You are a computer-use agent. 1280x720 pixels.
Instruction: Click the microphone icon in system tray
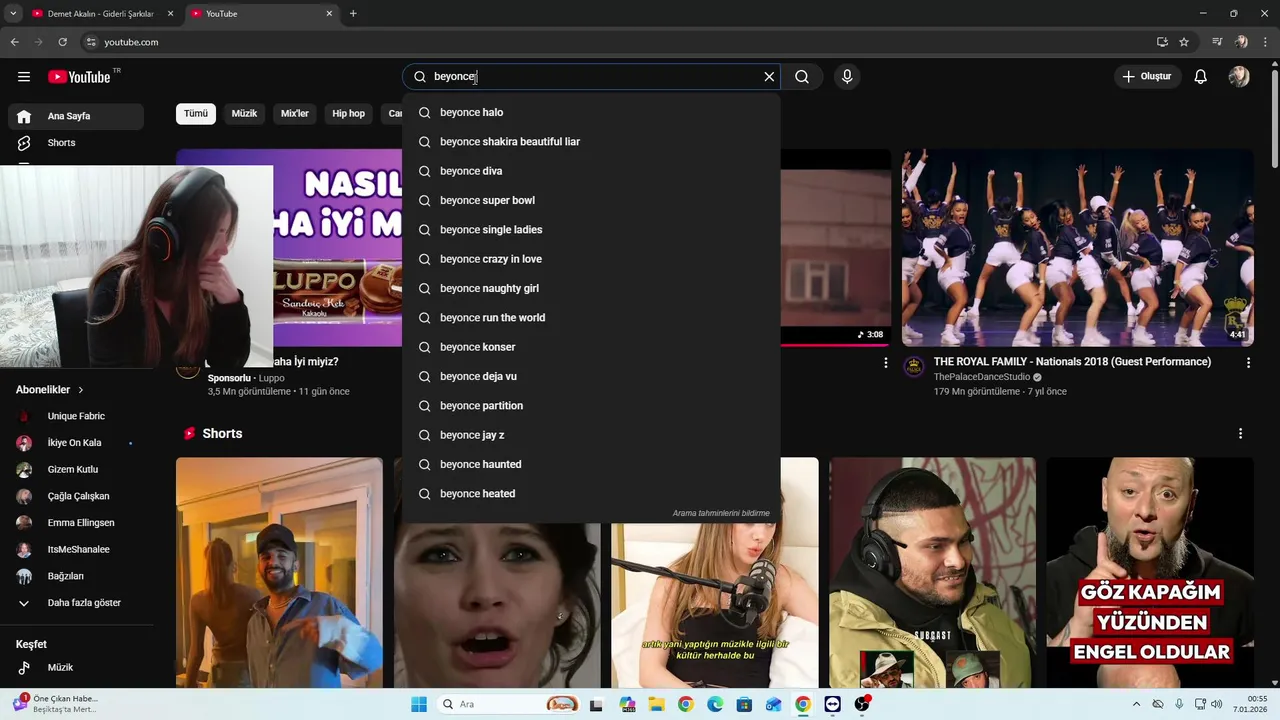coord(1179,704)
